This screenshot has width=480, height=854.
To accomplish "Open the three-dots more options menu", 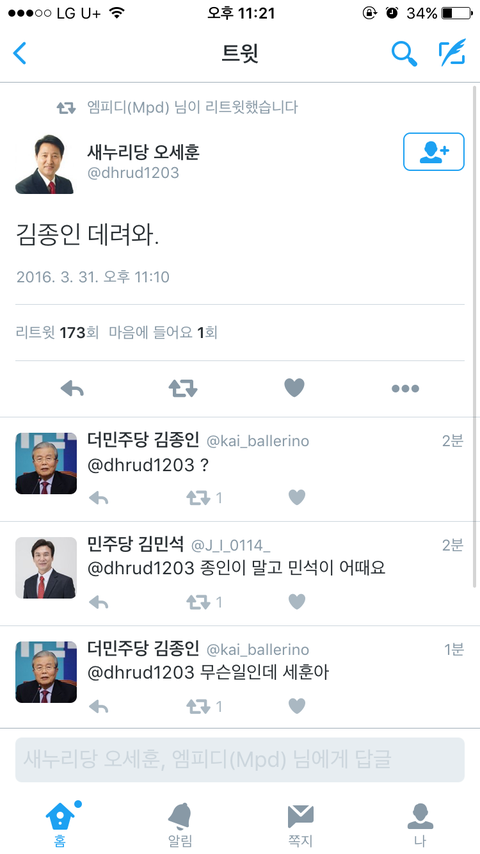I will [x=405, y=388].
